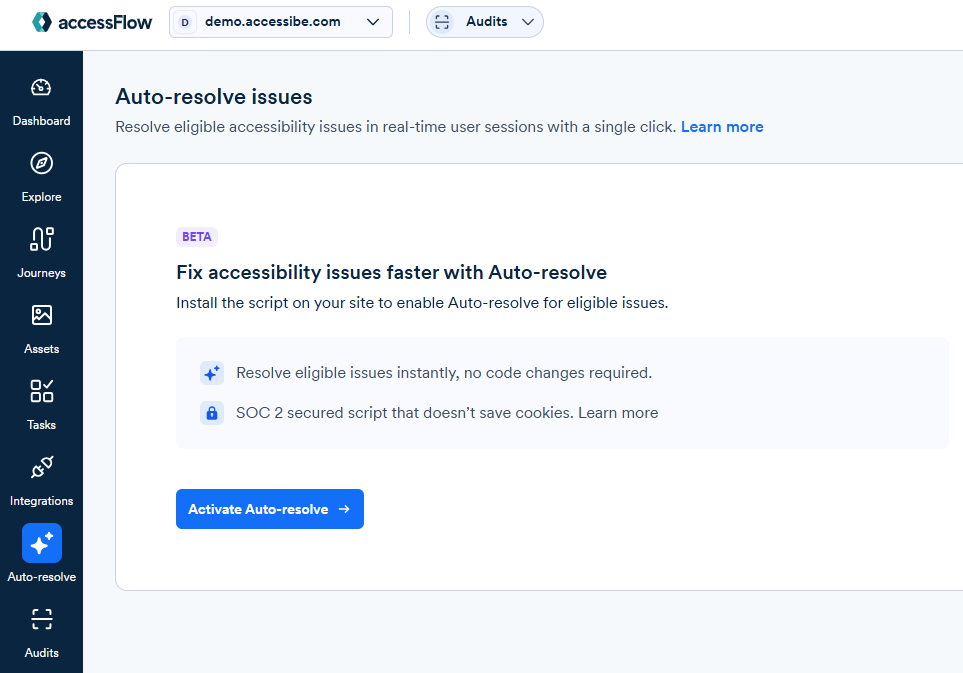Viewport: 963px width, 673px height.
Task: Open the Dashboard gauge icon in sidebar
Action: (x=41, y=88)
